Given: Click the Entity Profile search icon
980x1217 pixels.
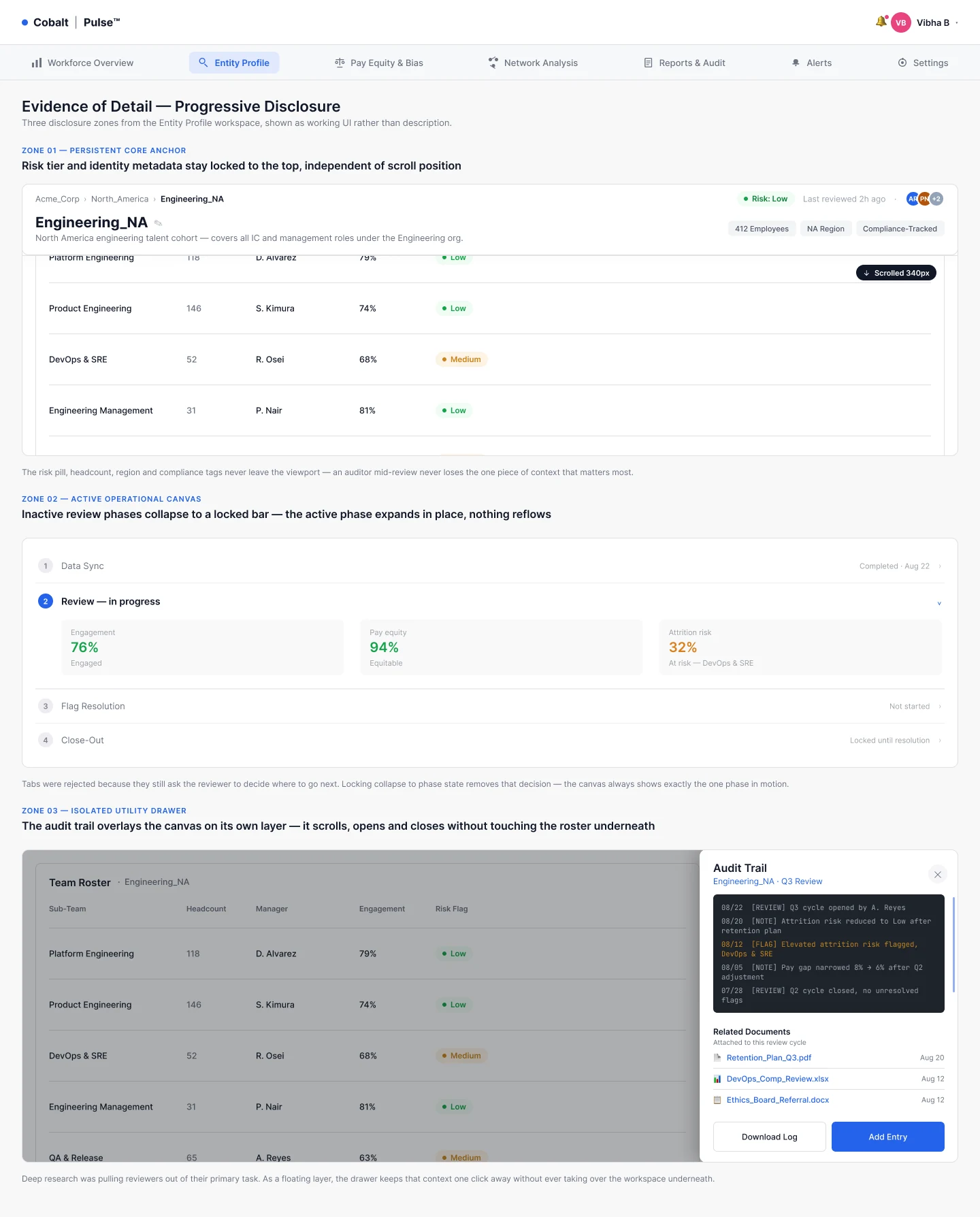Looking at the screenshot, I should pyautogui.click(x=203, y=63).
